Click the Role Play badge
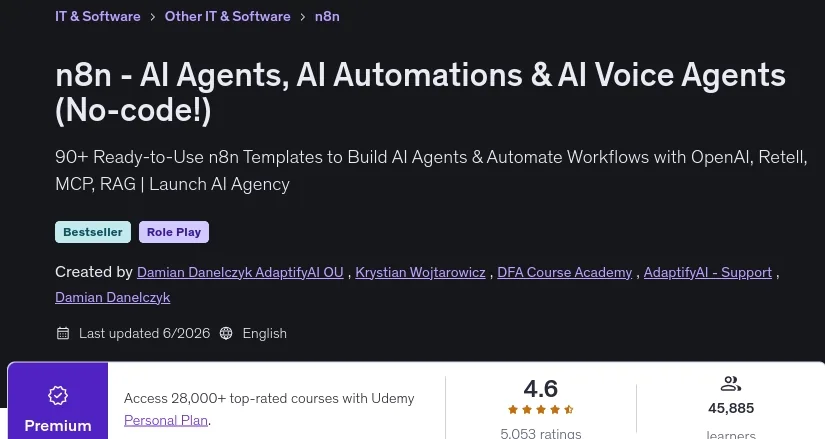 click(174, 232)
